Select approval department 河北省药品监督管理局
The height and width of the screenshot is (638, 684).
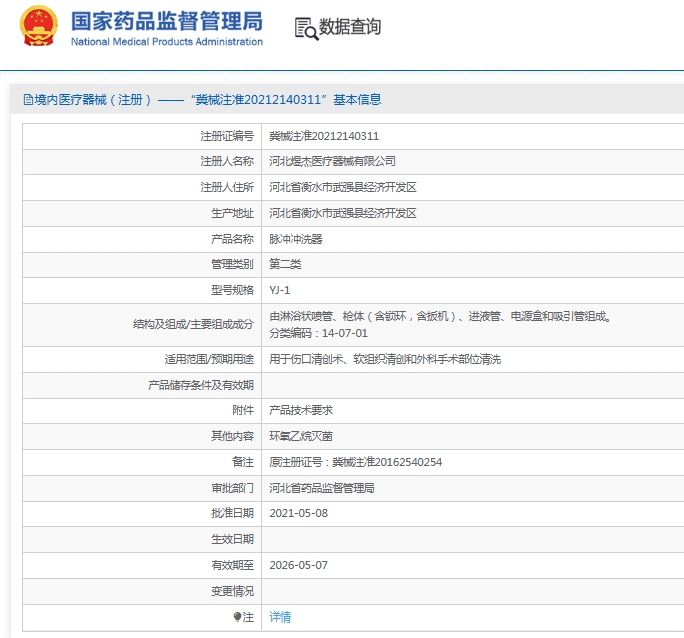click(322, 488)
